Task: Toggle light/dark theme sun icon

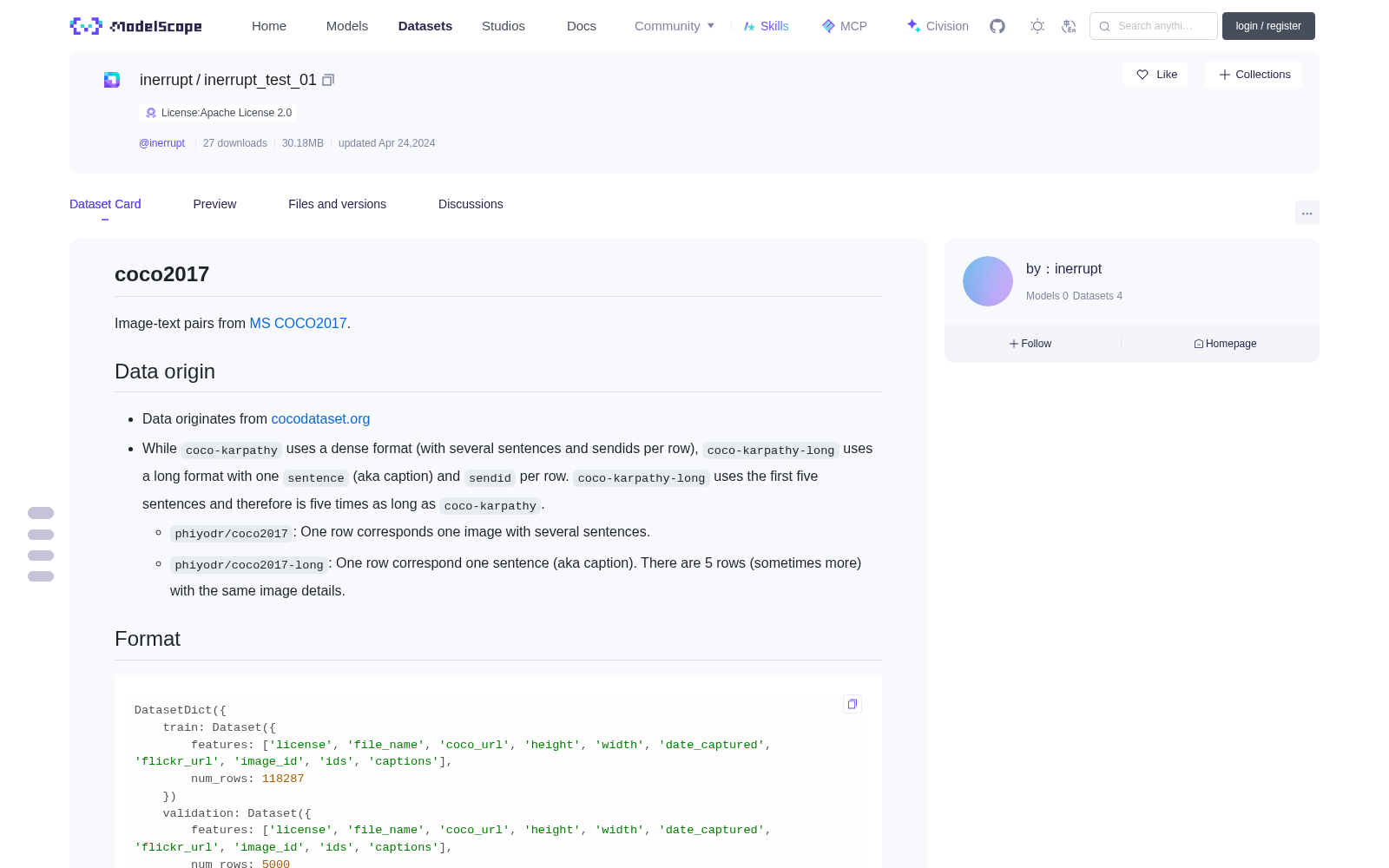Action: pos(1037,26)
